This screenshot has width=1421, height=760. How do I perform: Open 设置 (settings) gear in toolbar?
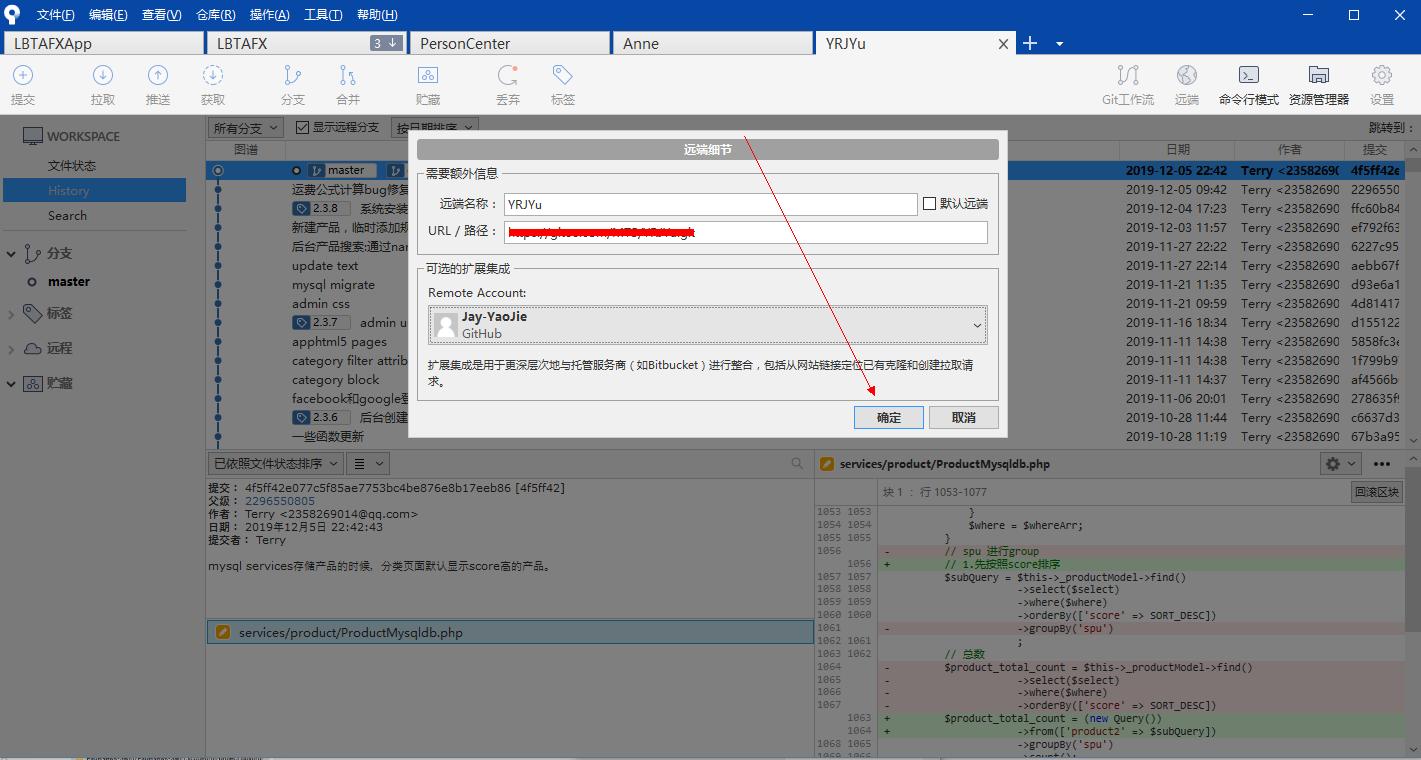[x=1382, y=75]
